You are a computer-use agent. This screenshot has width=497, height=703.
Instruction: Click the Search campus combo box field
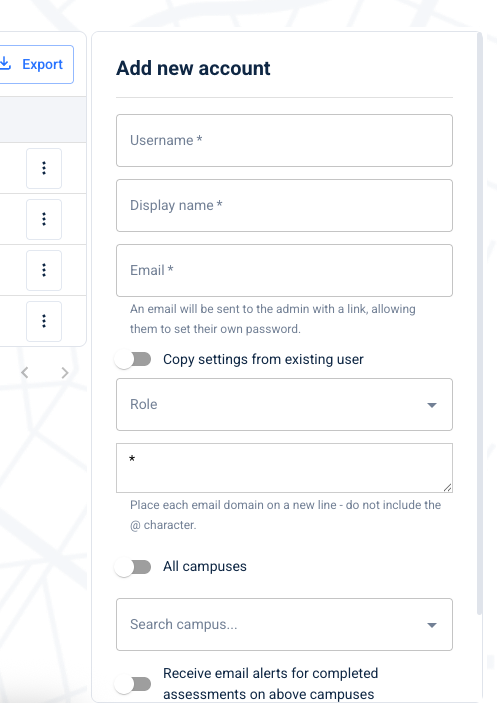[284, 624]
